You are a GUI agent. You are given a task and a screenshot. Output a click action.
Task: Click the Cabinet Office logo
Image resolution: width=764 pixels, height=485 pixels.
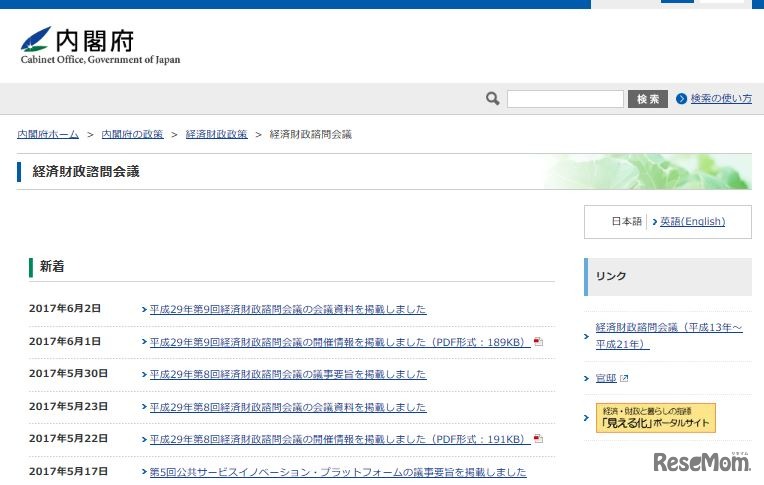[100, 45]
